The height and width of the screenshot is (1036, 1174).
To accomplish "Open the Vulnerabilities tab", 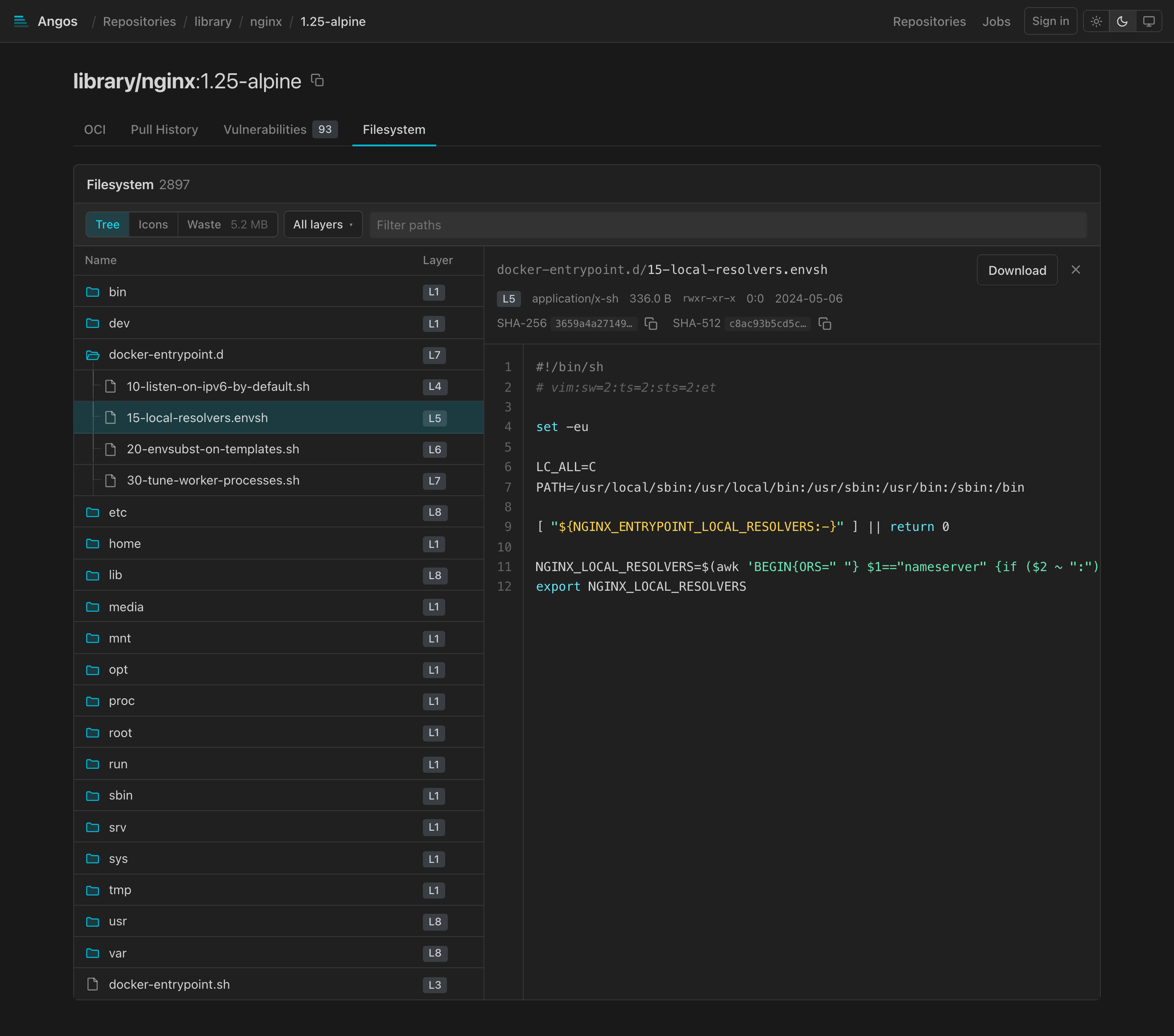I will pyautogui.click(x=280, y=129).
